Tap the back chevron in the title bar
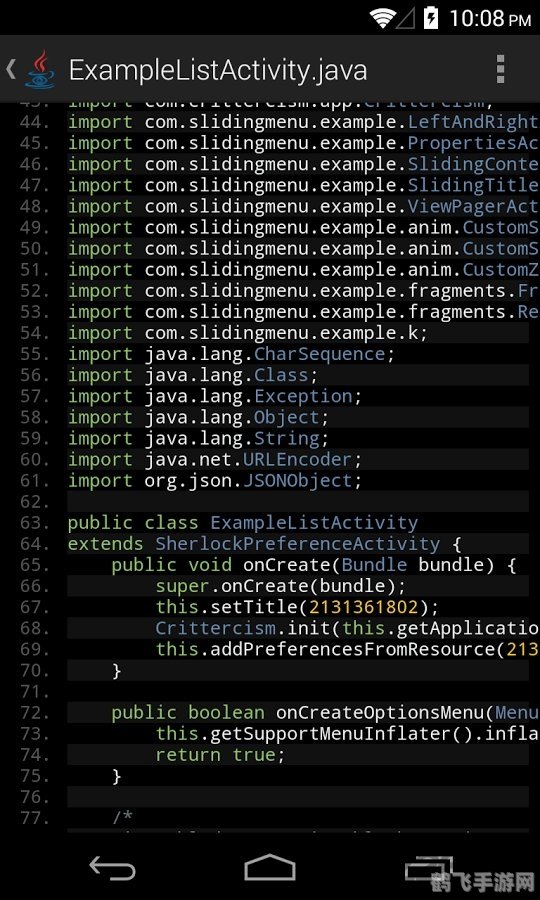 [x=10, y=69]
